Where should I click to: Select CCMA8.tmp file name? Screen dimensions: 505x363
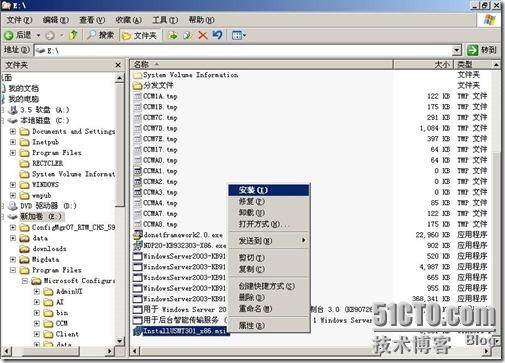[160, 224]
